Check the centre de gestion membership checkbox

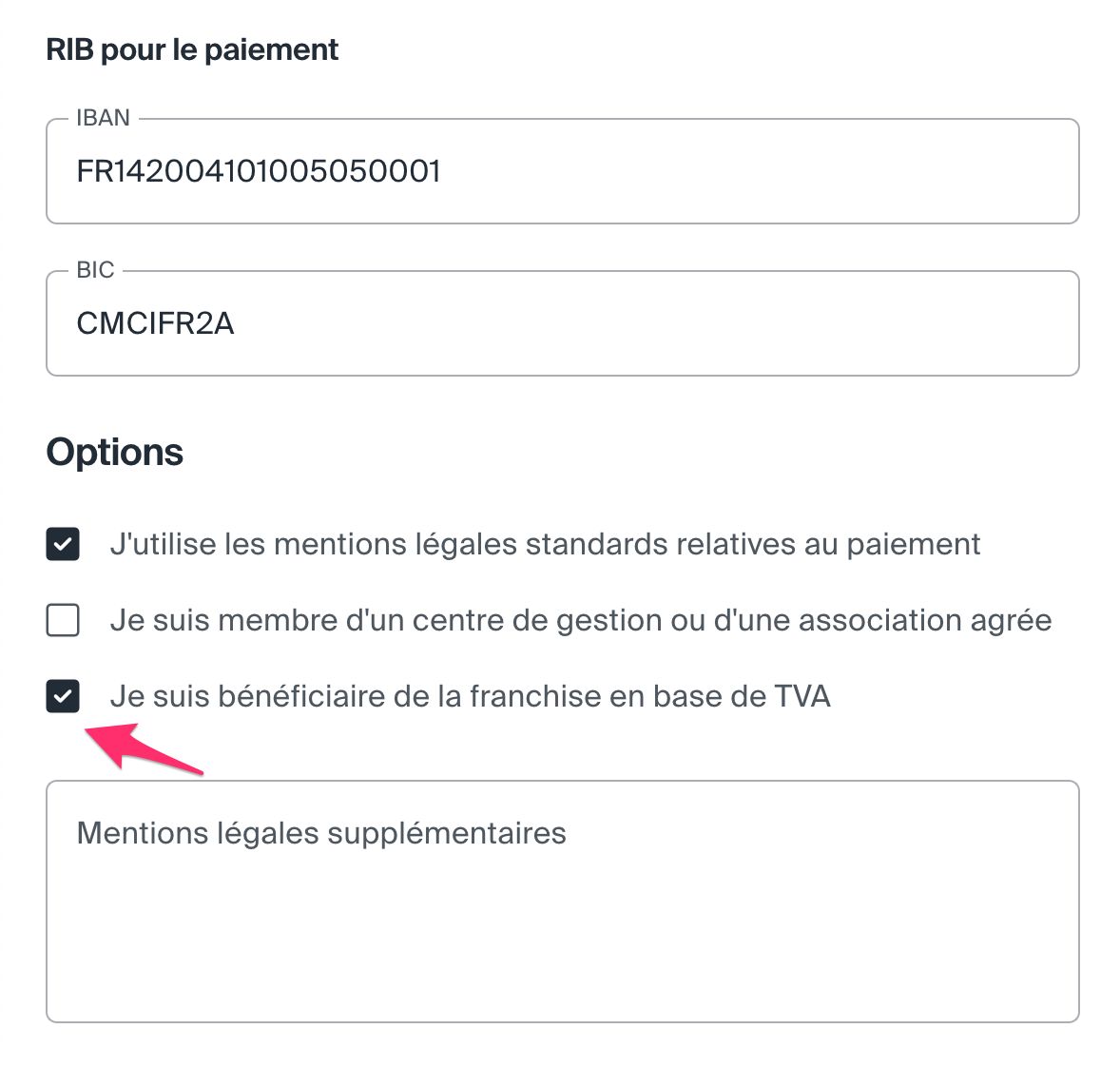[63, 620]
